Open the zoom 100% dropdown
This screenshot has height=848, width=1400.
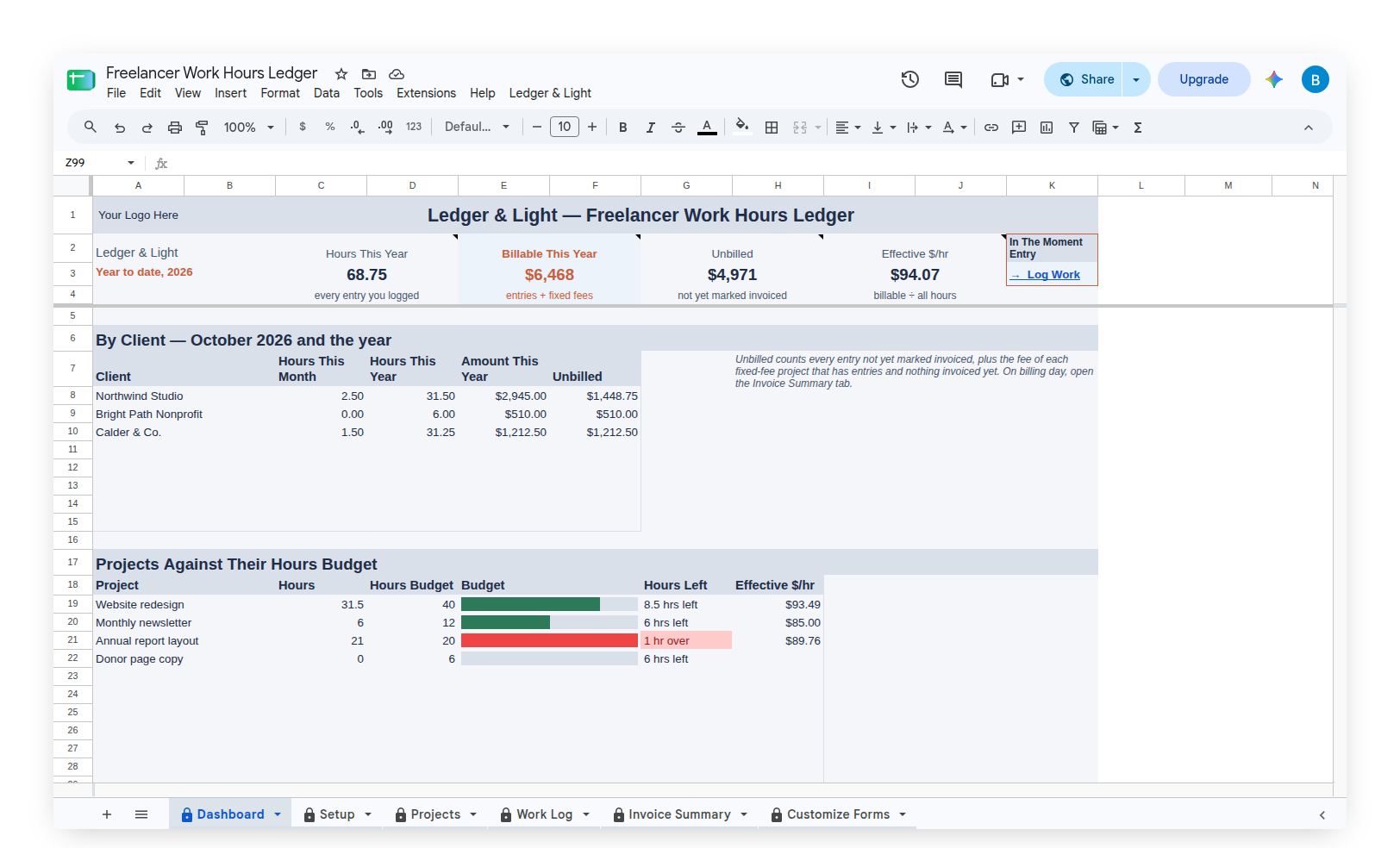pyautogui.click(x=249, y=128)
